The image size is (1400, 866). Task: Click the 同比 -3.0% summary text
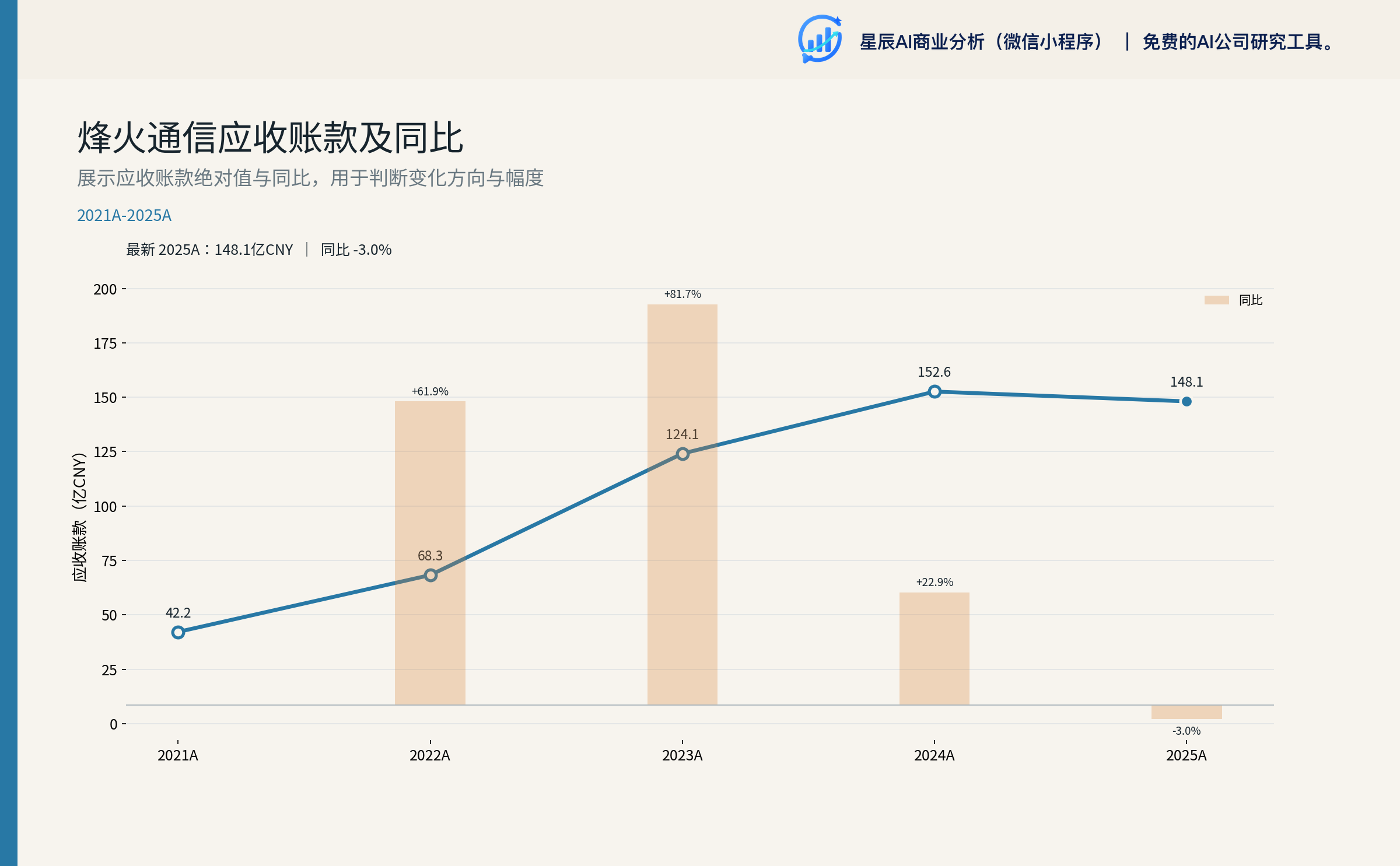[x=356, y=250]
